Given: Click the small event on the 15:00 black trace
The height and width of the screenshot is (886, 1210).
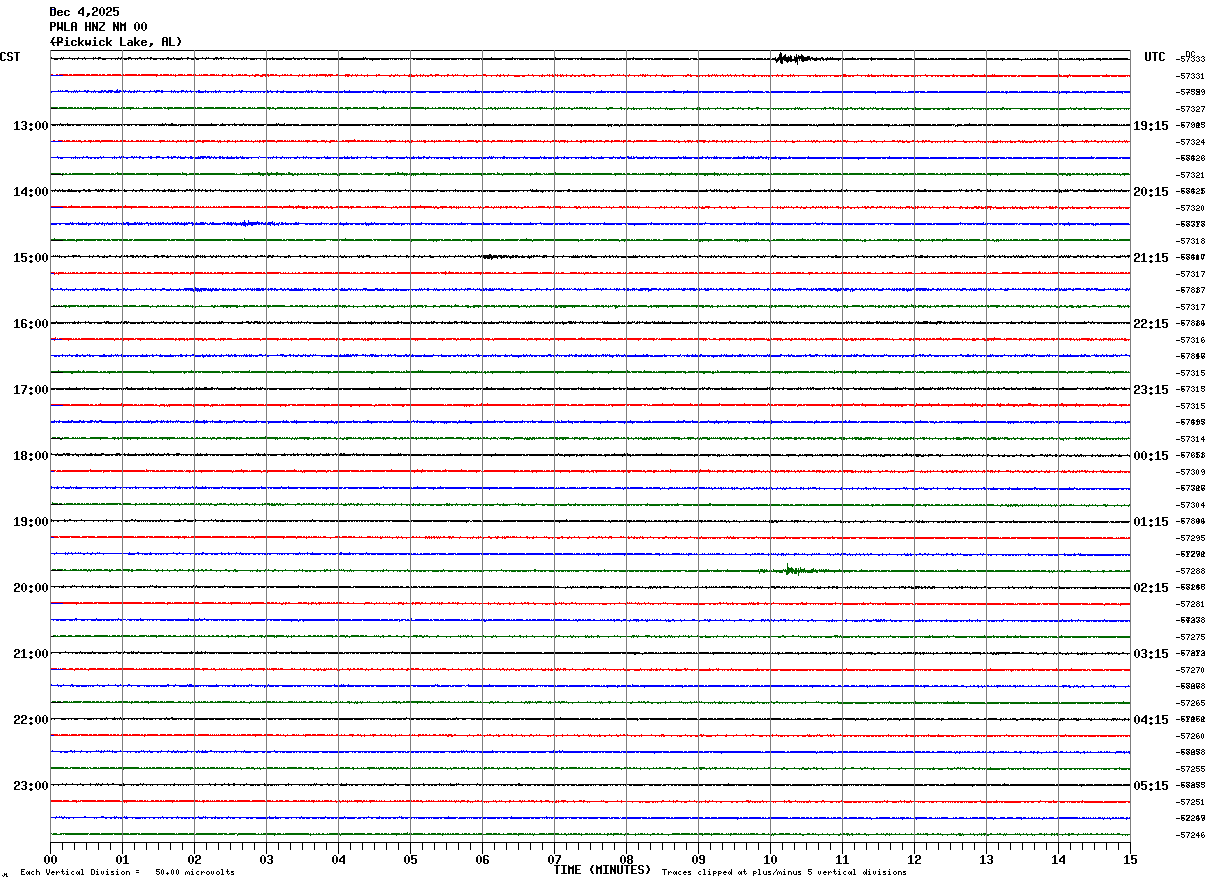Looking at the screenshot, I should pyautogui.click(x=493, y=257).
